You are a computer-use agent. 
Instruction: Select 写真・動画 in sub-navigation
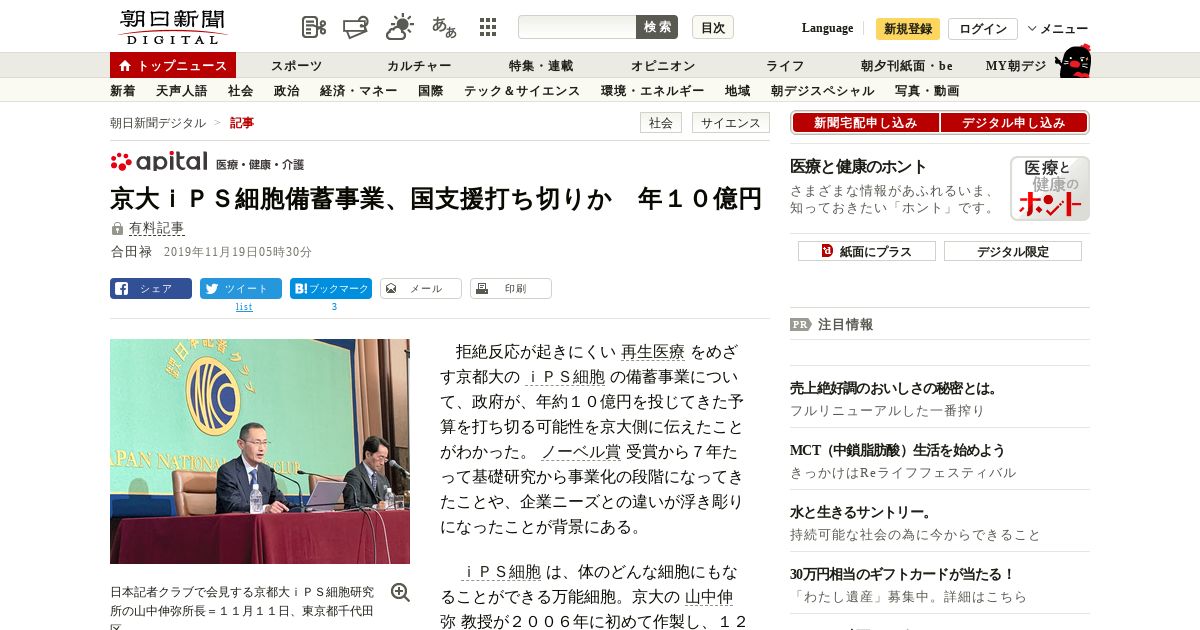click(x=927, y=91)
